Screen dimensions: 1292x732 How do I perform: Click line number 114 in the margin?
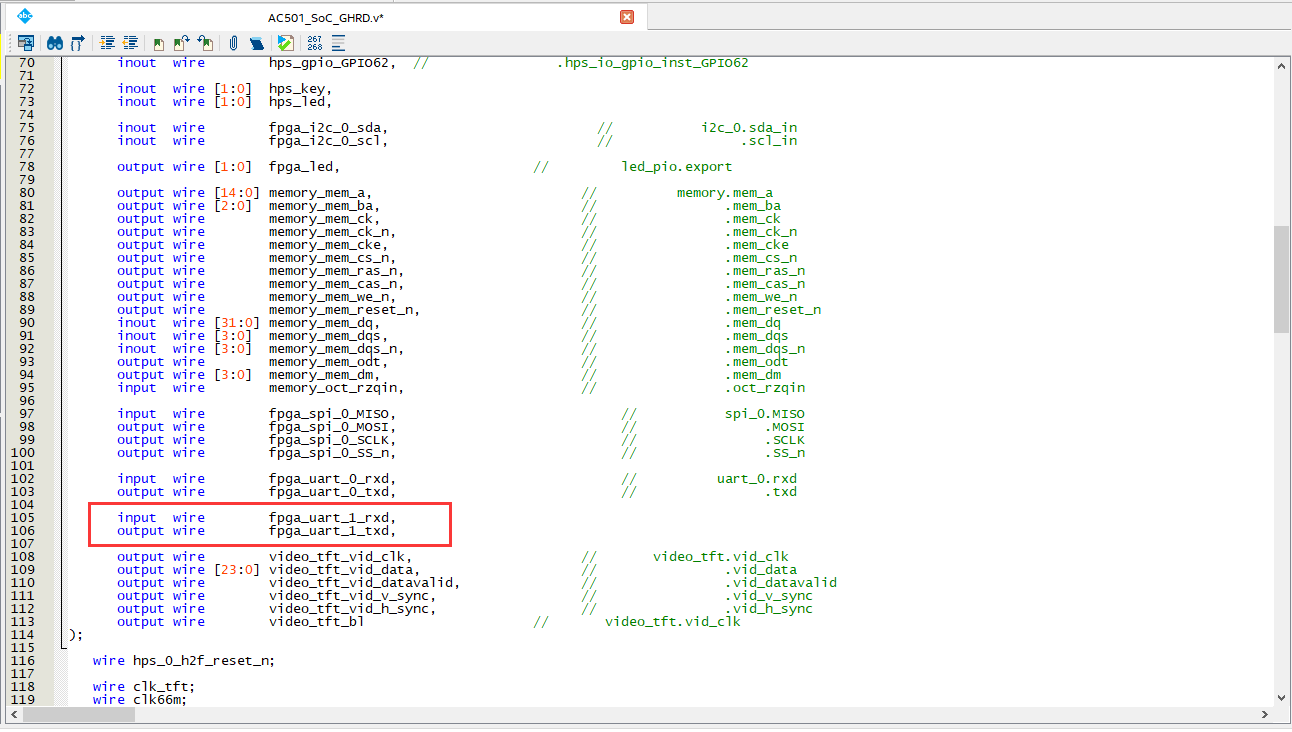22,635
